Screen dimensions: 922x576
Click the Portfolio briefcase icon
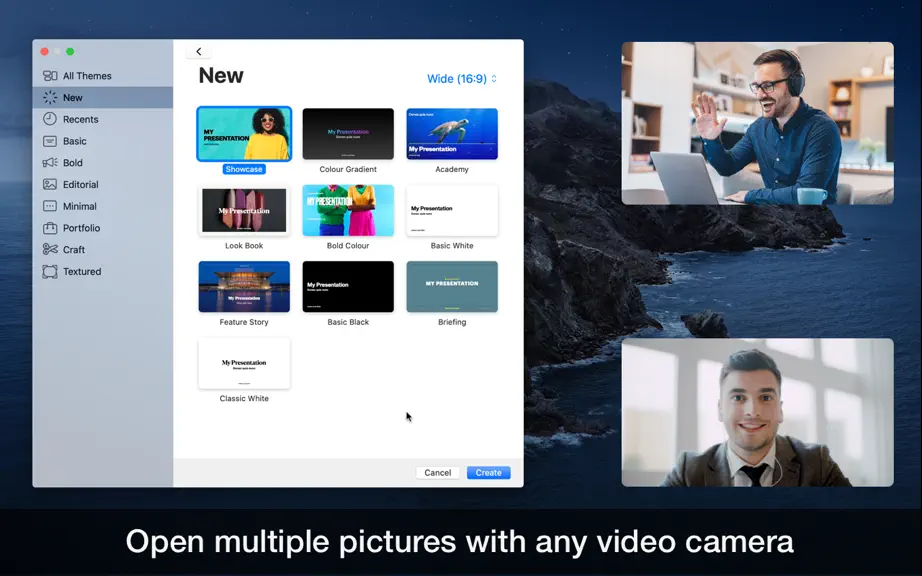[x=50, y=228]
